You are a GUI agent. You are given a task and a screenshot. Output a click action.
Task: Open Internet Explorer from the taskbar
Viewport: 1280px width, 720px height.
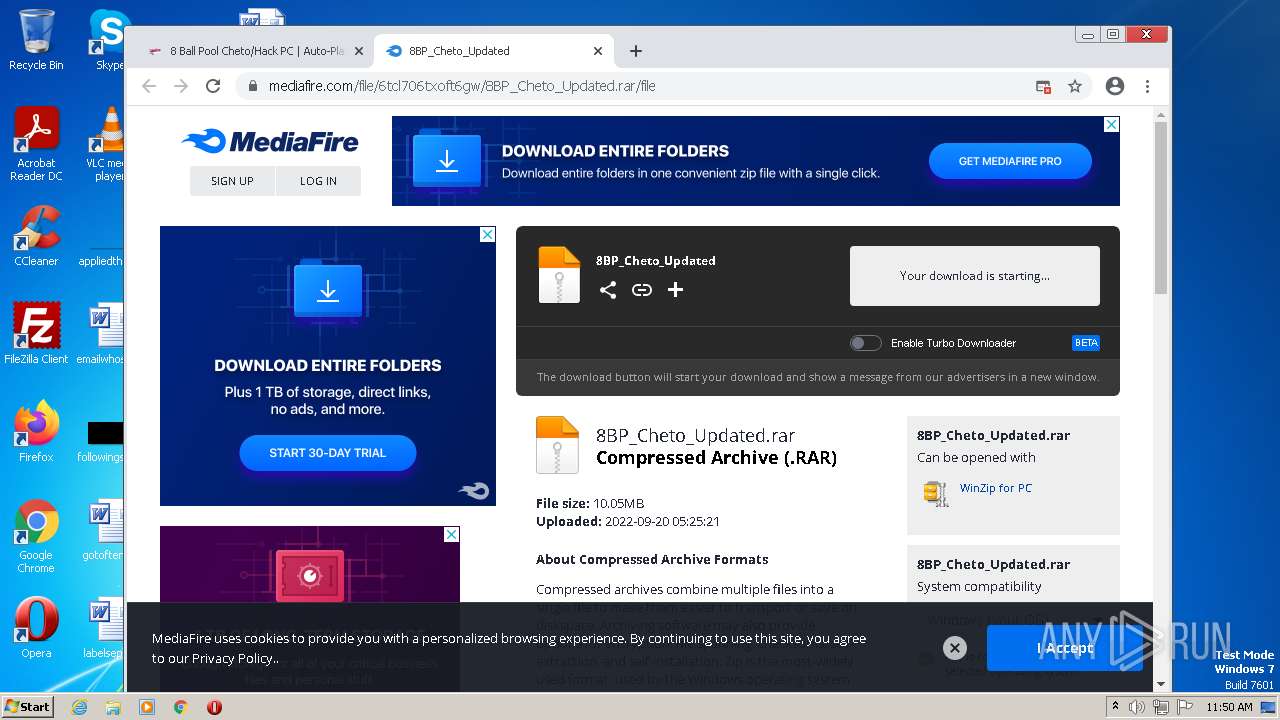tap(79, 707)
